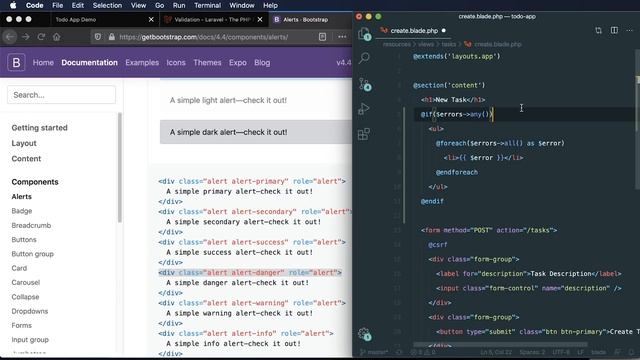
Task: Open the Dropdowns docs page
Action: (30, 311)
